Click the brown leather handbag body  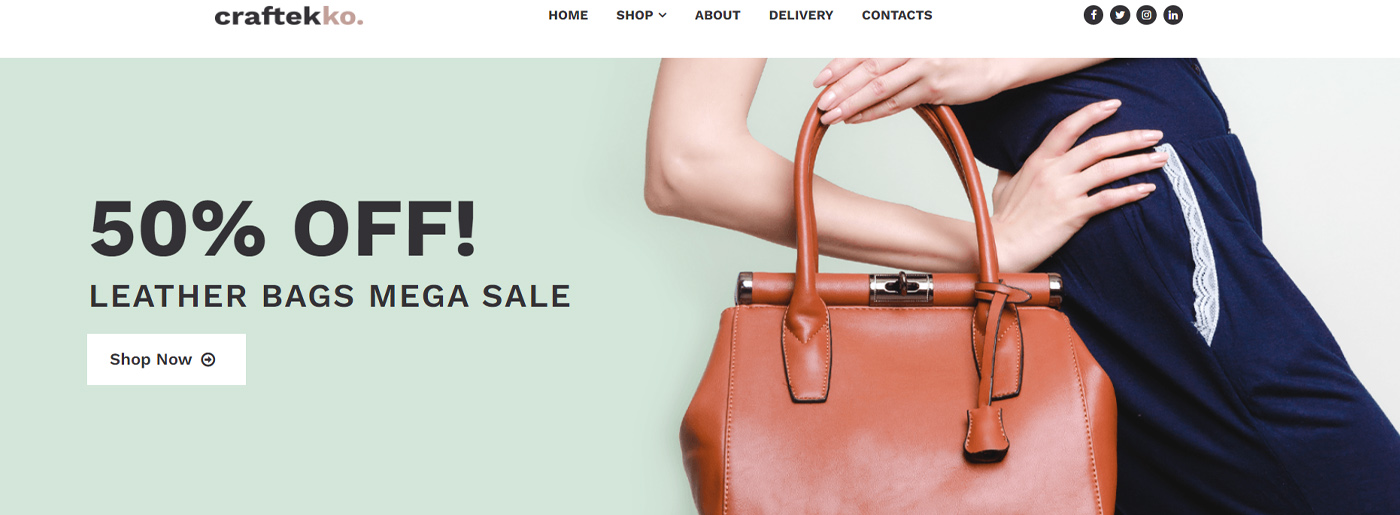pyautogui.click(x=898, y=410)
